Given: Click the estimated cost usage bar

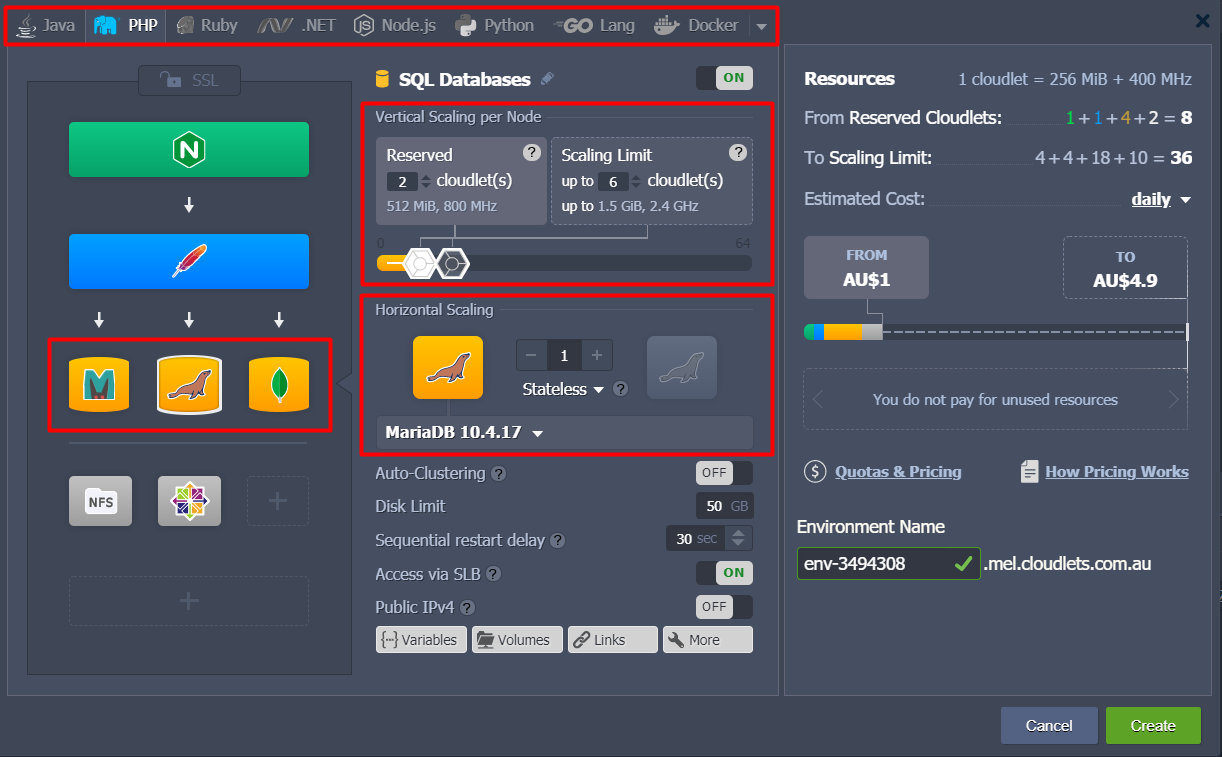Looking at the screenshot, I should pos(996,332).
